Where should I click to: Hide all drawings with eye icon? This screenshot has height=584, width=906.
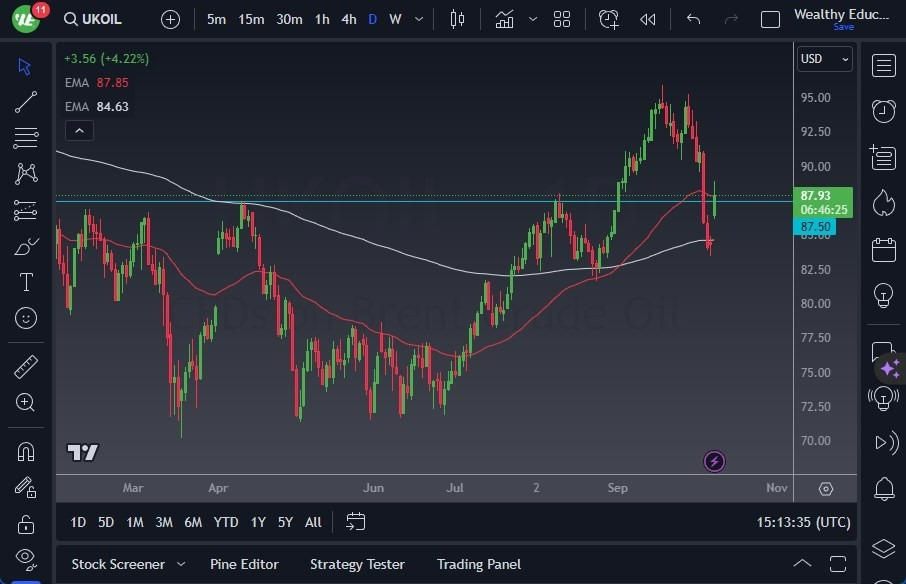pos(26,557)
